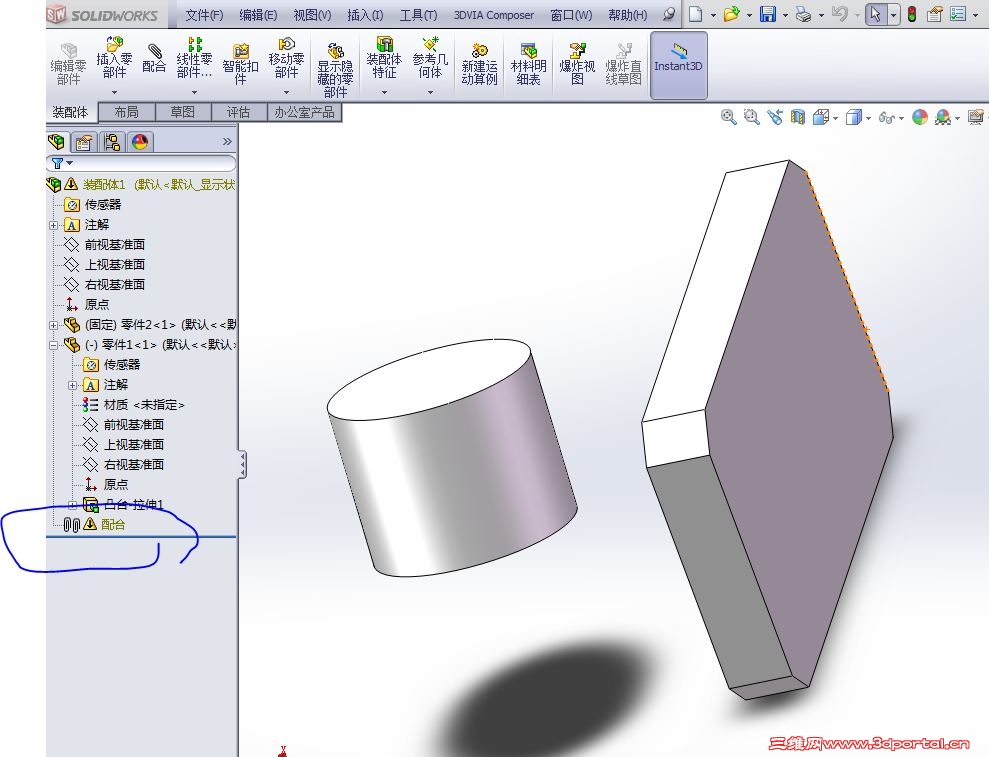
Task: Start a 新建运动算例 new motion study
Action: tap(479, 65)
